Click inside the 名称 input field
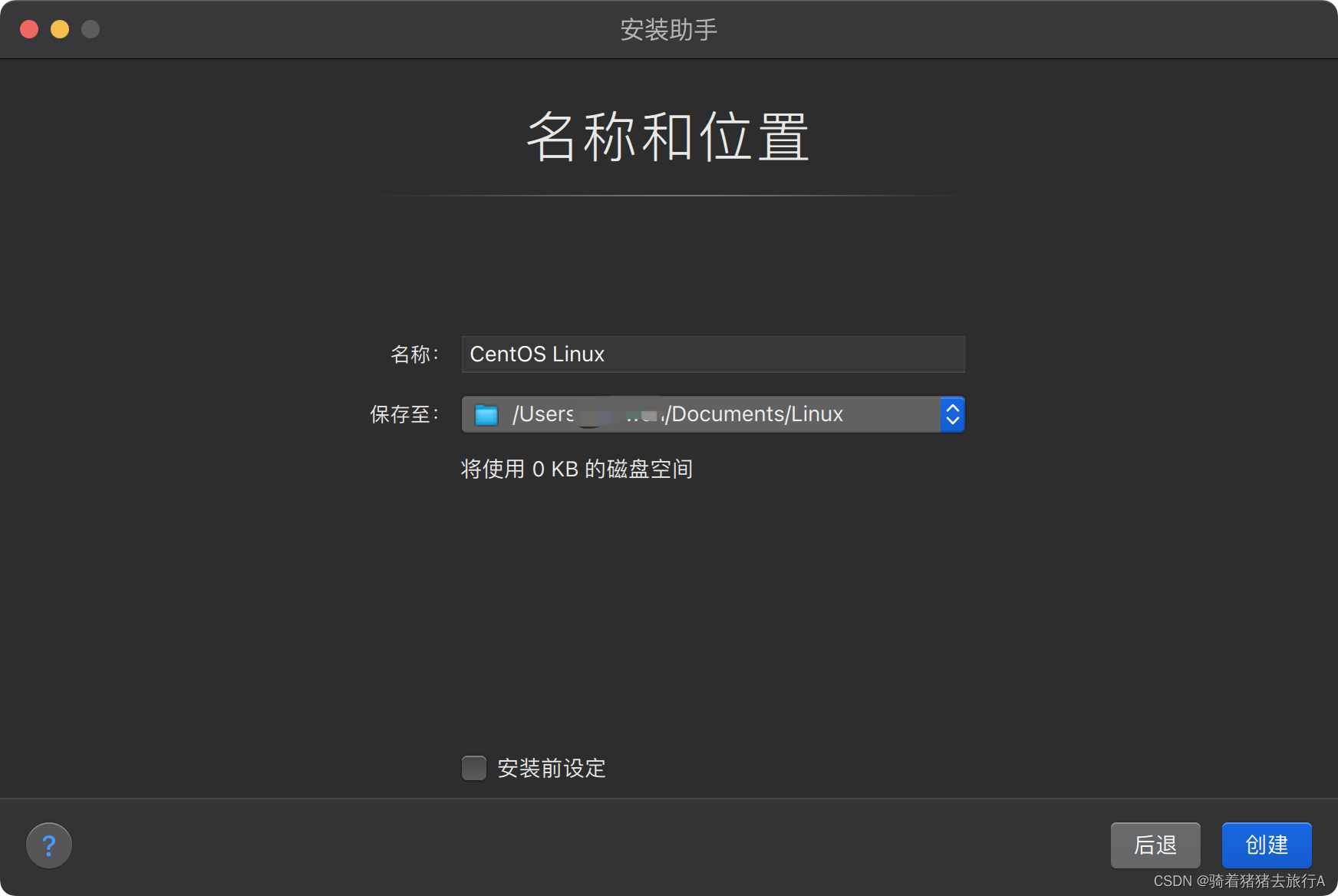 tap(712, 354)
